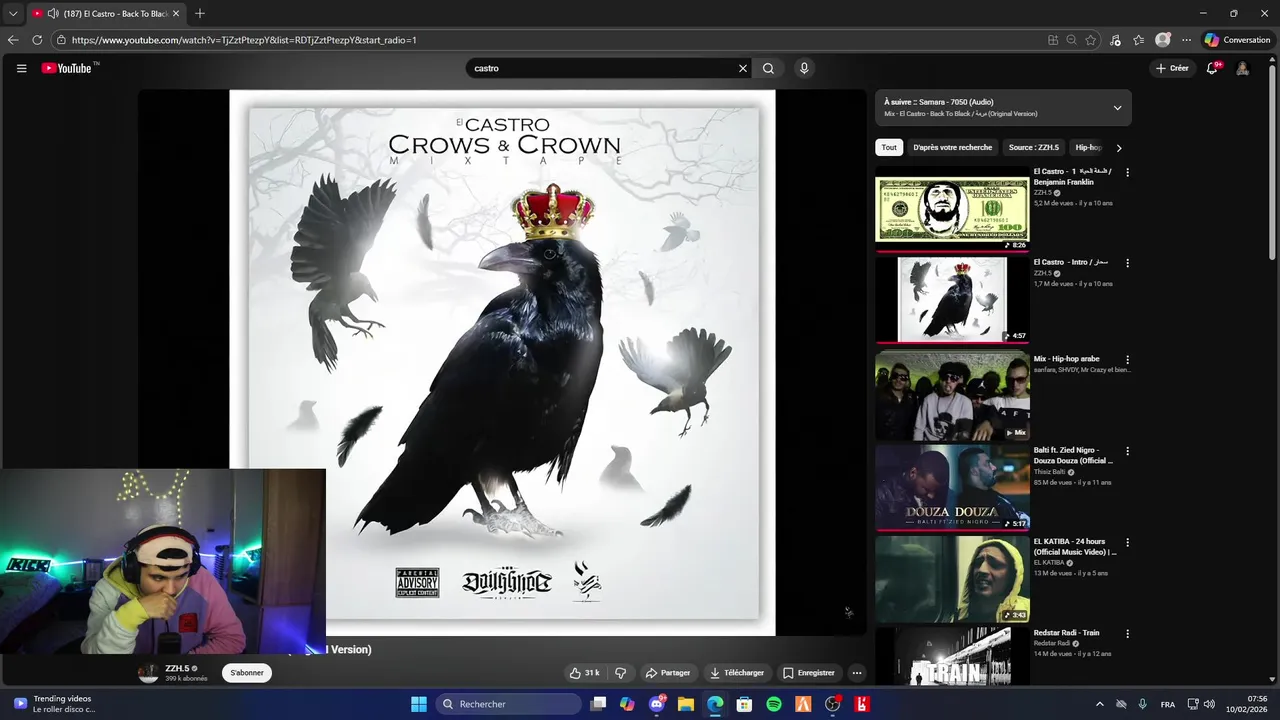Open options for El Castro Intro video
1280x720 pixels.
click(1127, 263)
